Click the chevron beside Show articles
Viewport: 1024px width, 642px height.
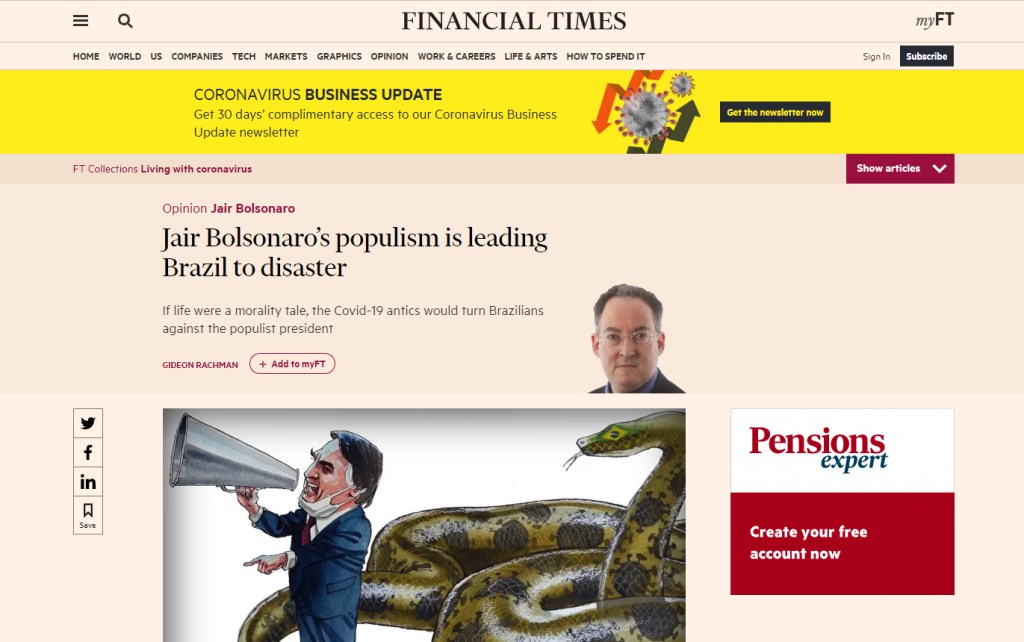pos(940,169)
